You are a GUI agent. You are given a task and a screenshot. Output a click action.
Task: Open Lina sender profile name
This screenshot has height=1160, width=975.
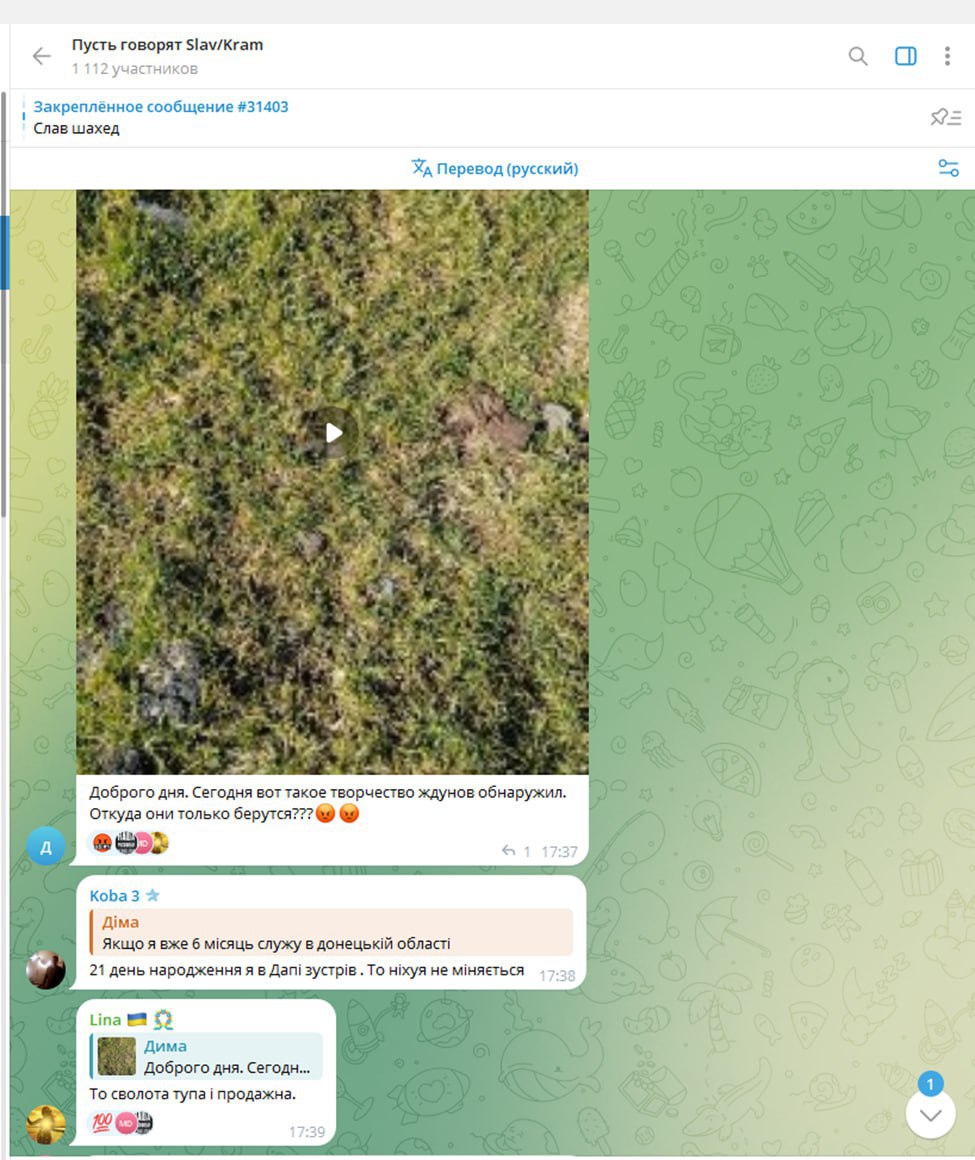[105, 1019]
